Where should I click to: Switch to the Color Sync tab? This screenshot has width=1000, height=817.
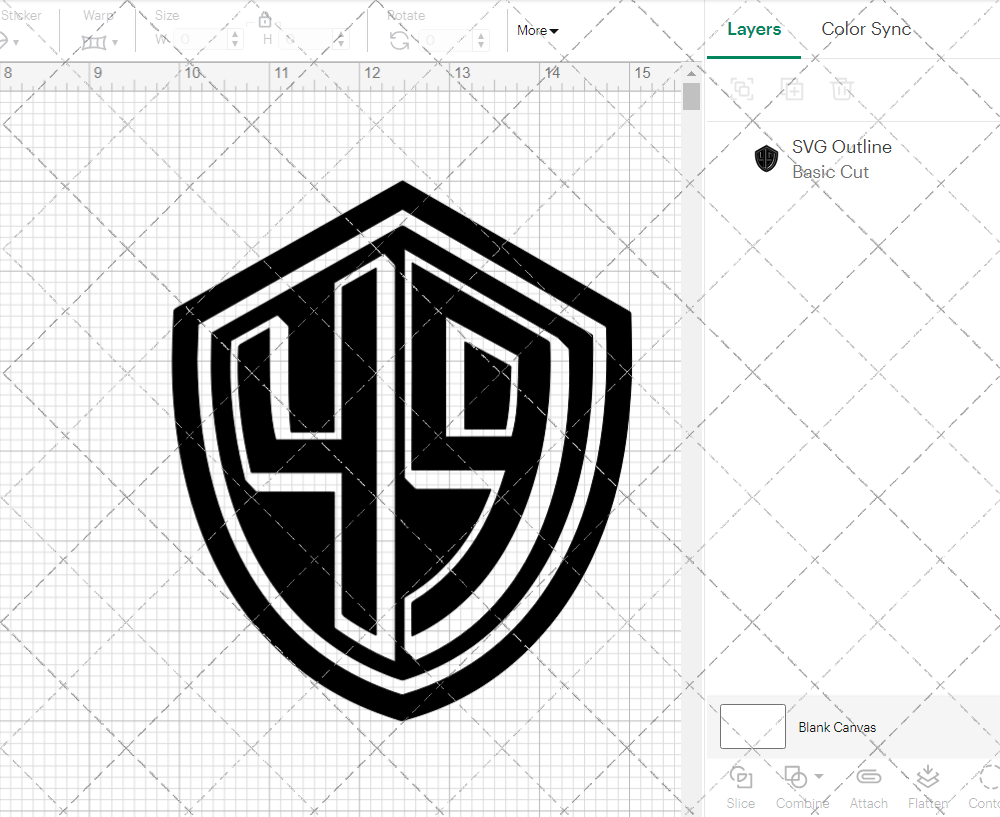866,29
